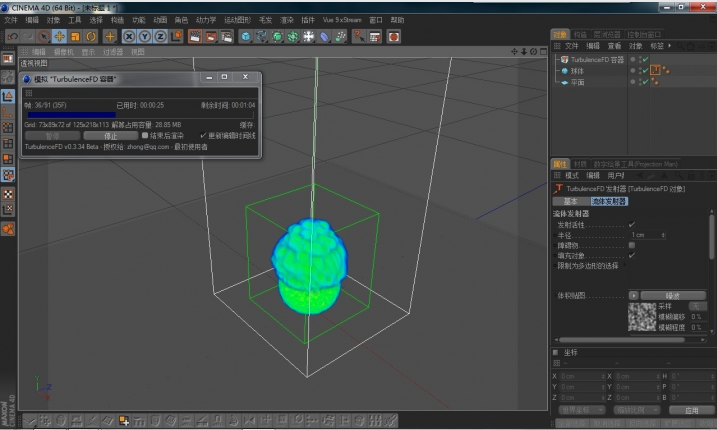
Task: Click the 应用 coordinates button
Action: tap(691, 410)
